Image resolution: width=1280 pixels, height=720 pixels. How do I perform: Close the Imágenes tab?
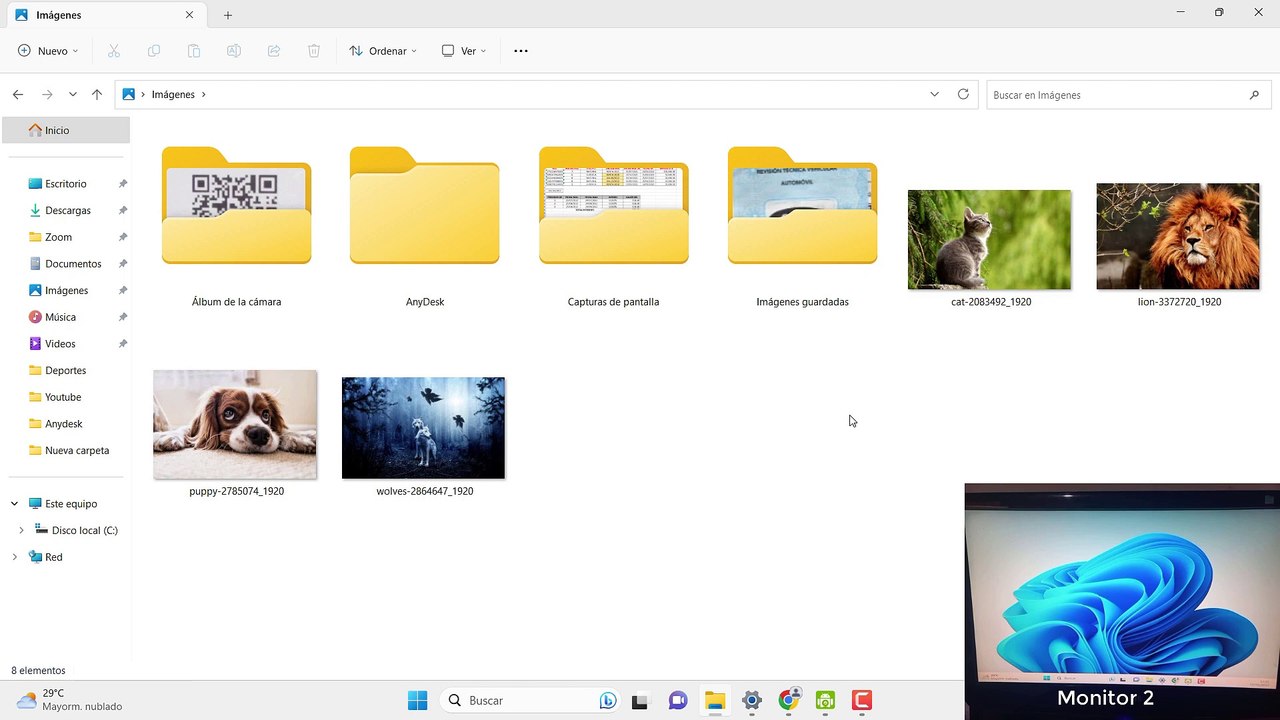click(x=190, y=15)
